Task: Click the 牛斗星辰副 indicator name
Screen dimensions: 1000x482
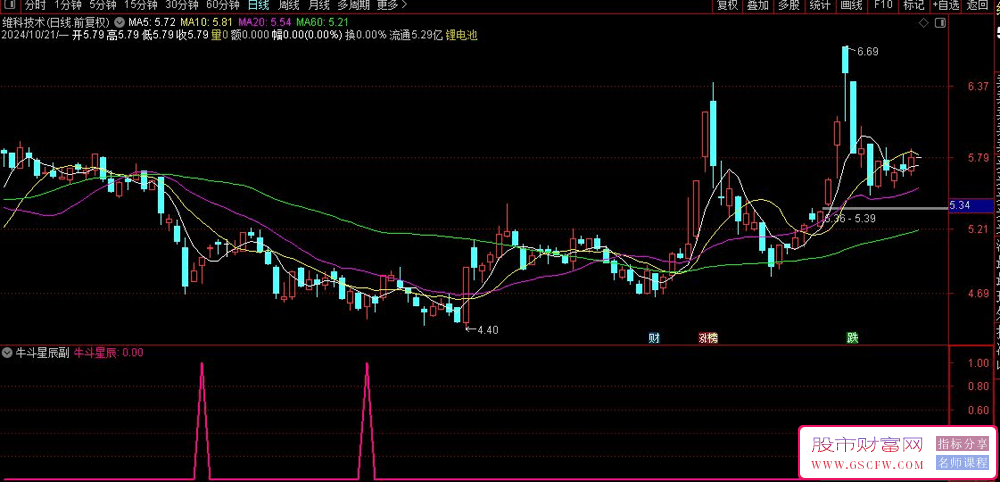Action: pos(42,352)
